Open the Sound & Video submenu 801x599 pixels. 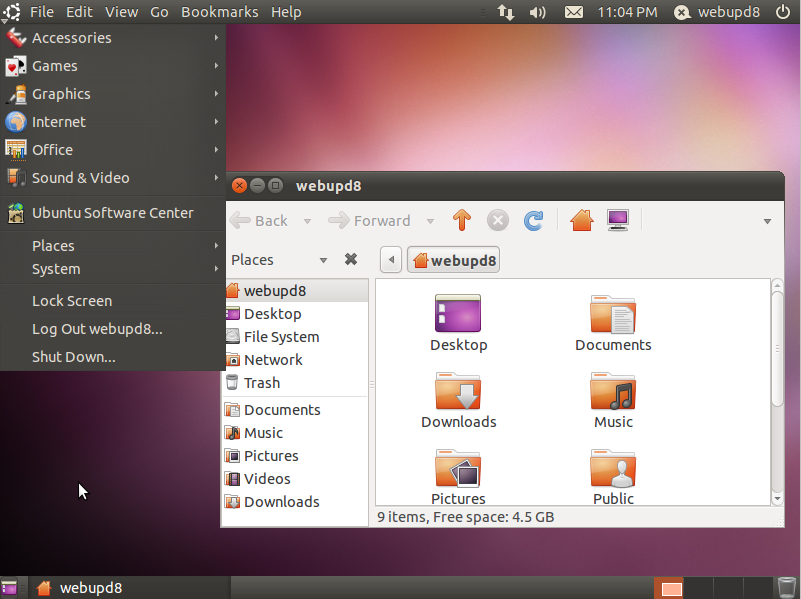coord(113,178)
